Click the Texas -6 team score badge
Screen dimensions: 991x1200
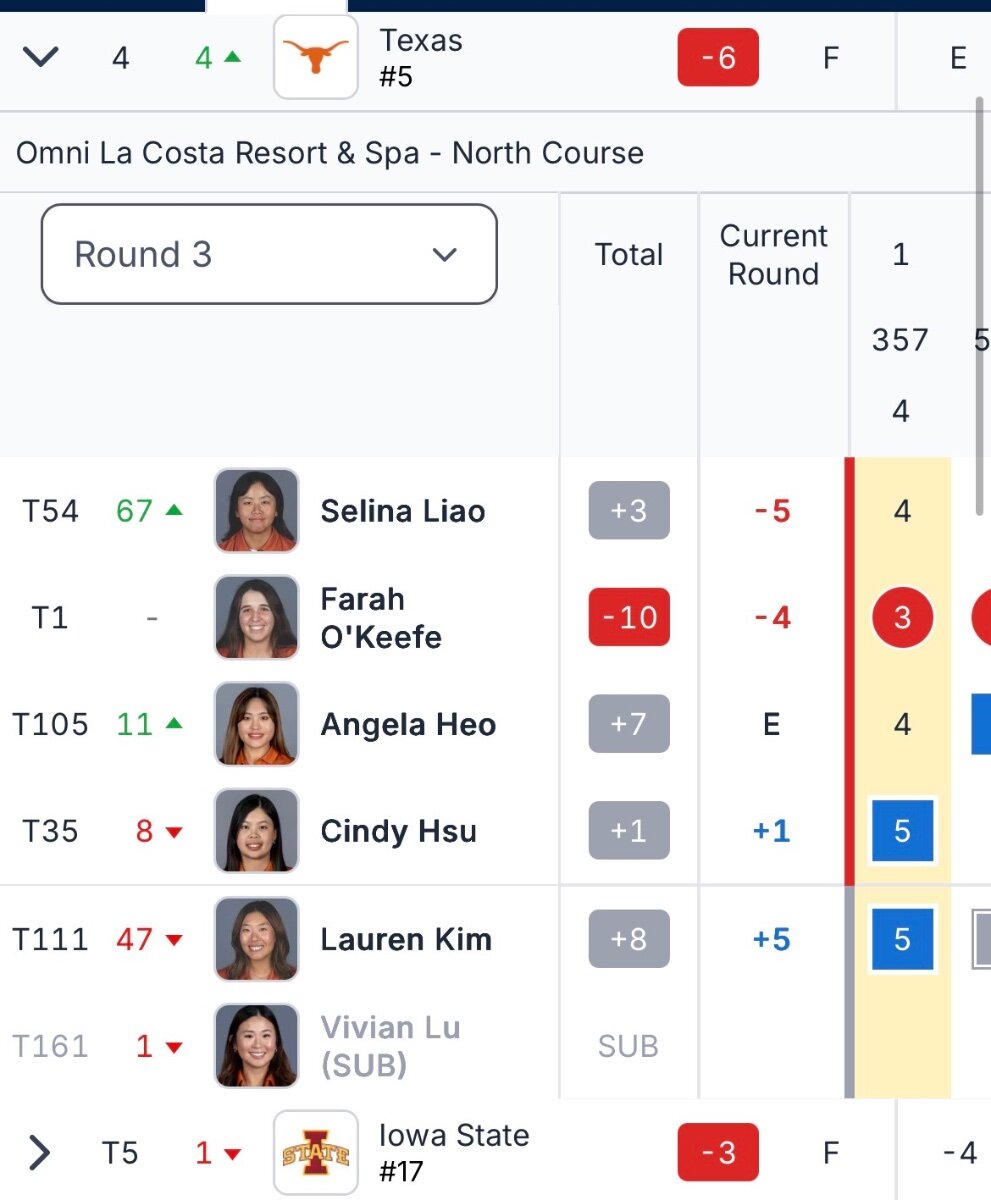(718, 58)
